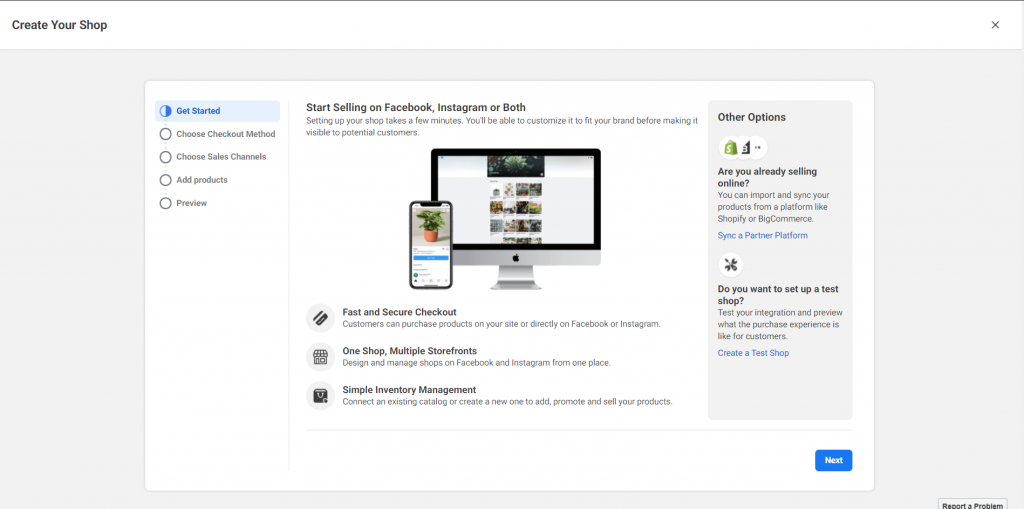
Task: Click the BigCommerce logo icon
Action: 744,148
